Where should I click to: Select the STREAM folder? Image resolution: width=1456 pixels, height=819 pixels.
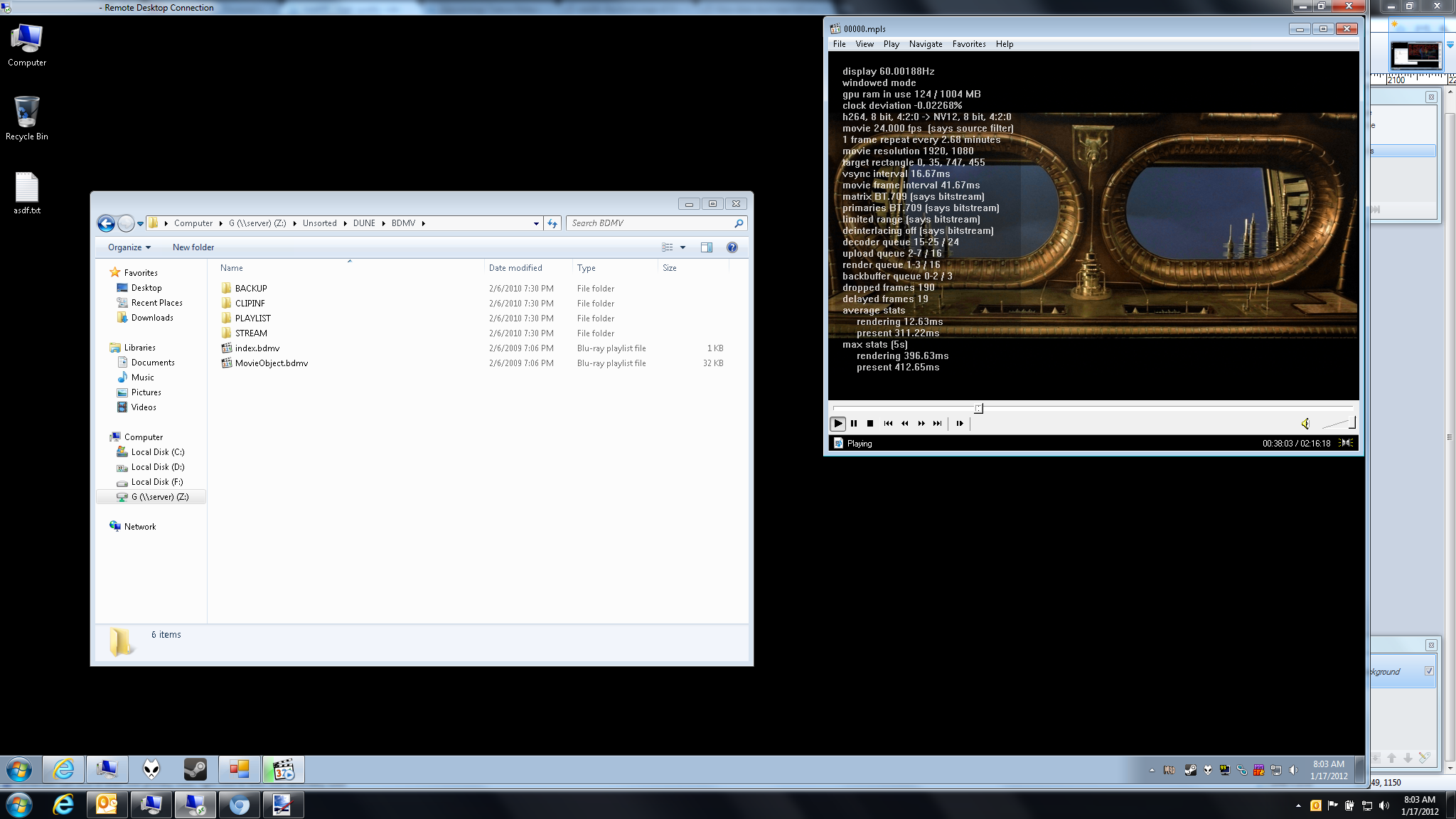[x=251, y=333]
